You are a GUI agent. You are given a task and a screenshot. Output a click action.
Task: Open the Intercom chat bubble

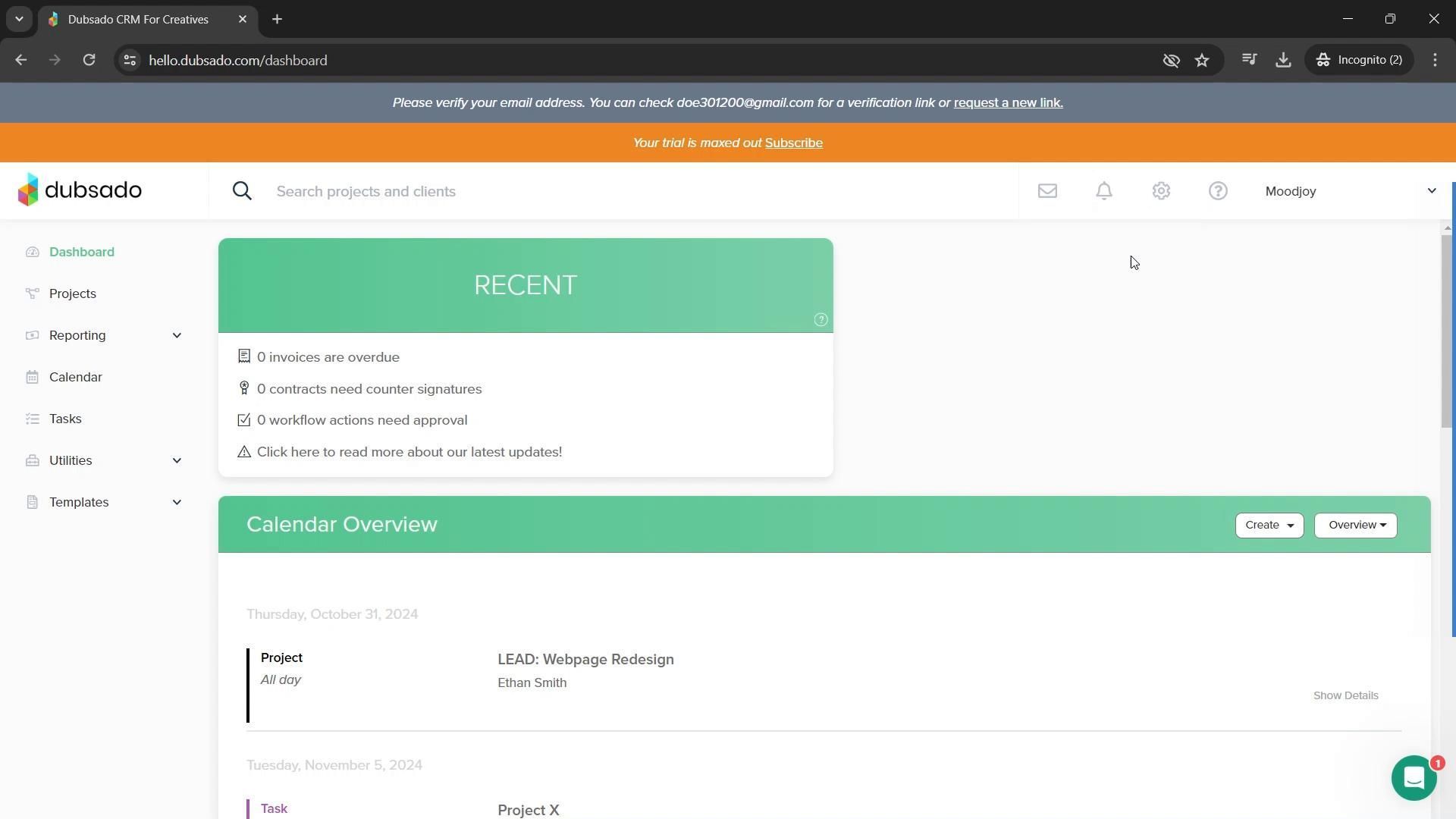coord(1414,778)
